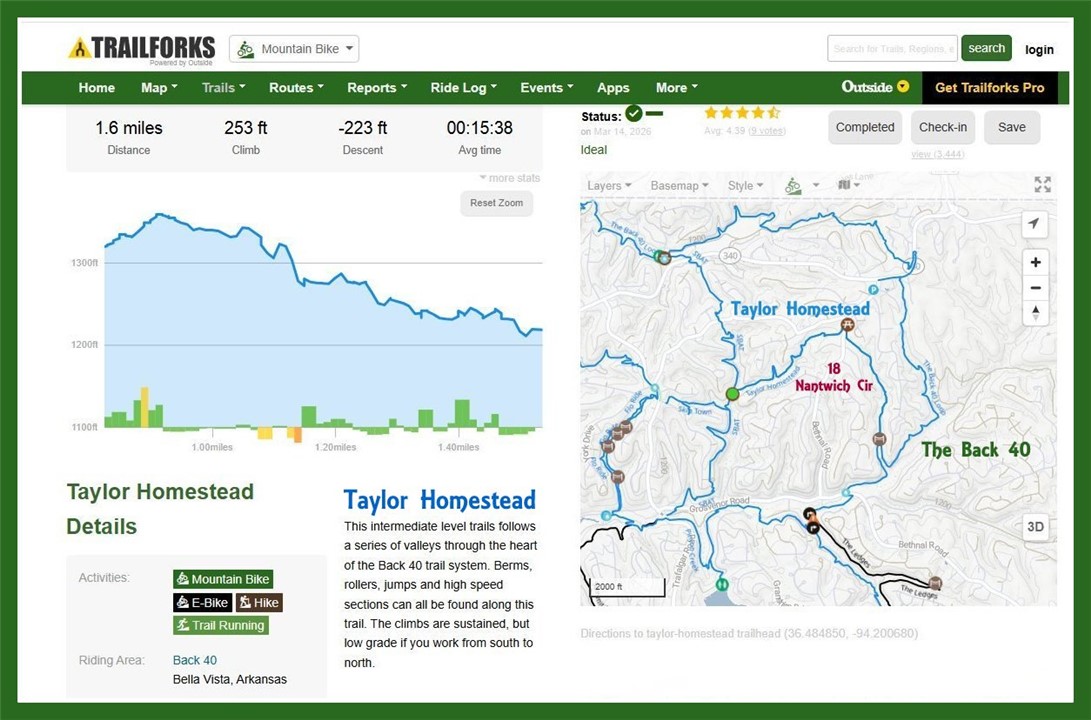Screen dimensions: 1091x720
Task: Zoom in on the map
Action: coord(1035,262)
